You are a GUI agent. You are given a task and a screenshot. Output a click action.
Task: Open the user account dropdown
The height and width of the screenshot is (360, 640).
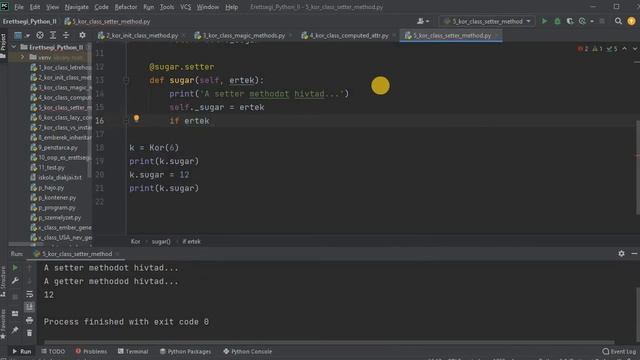423,21
